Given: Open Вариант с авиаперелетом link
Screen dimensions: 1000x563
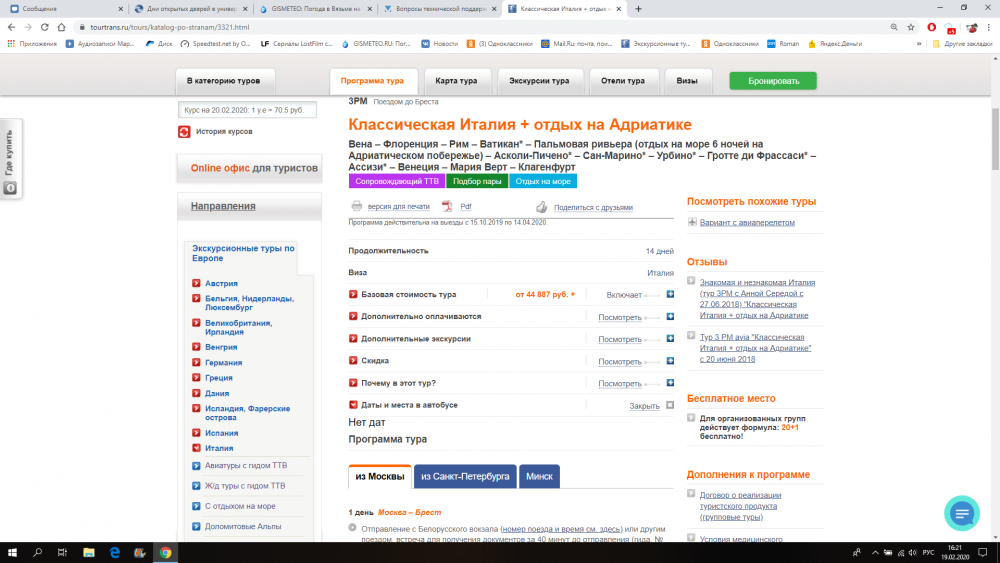Looking at the screenshot, I should [x=747, y=223].
